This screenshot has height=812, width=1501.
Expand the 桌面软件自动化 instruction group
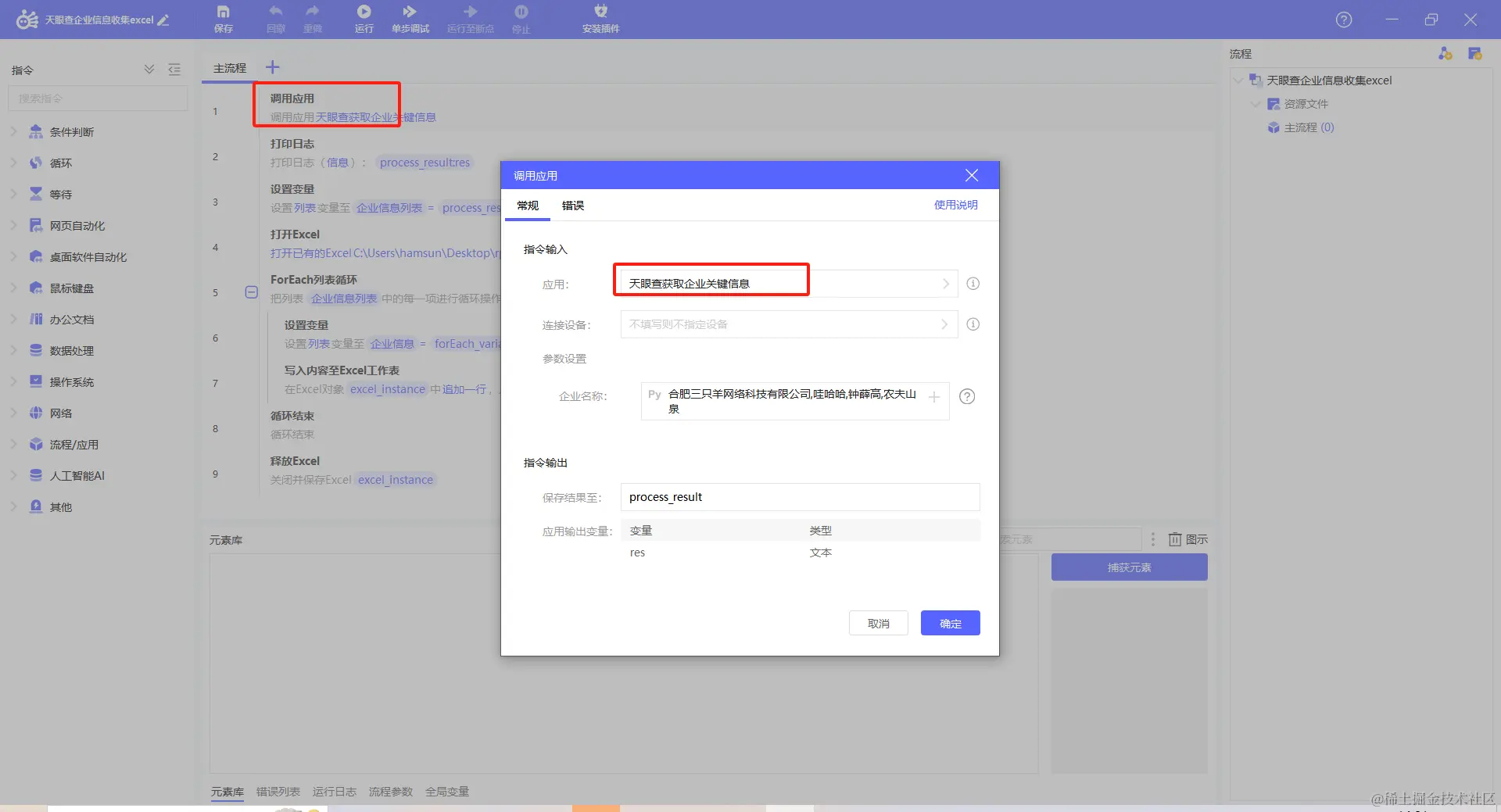(13, 257)
